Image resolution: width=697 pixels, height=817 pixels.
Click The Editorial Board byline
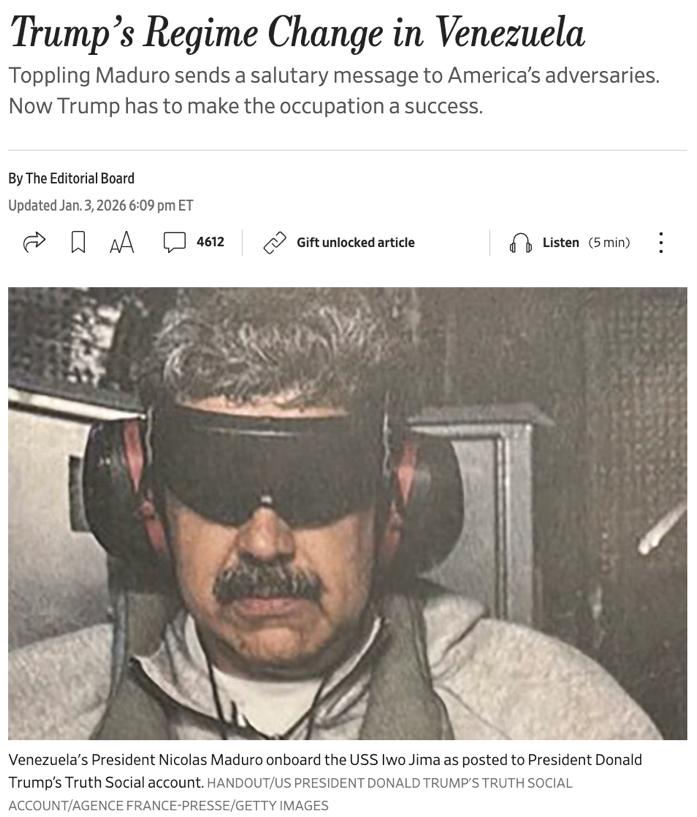pyautogui.click(x=80, y=179)
